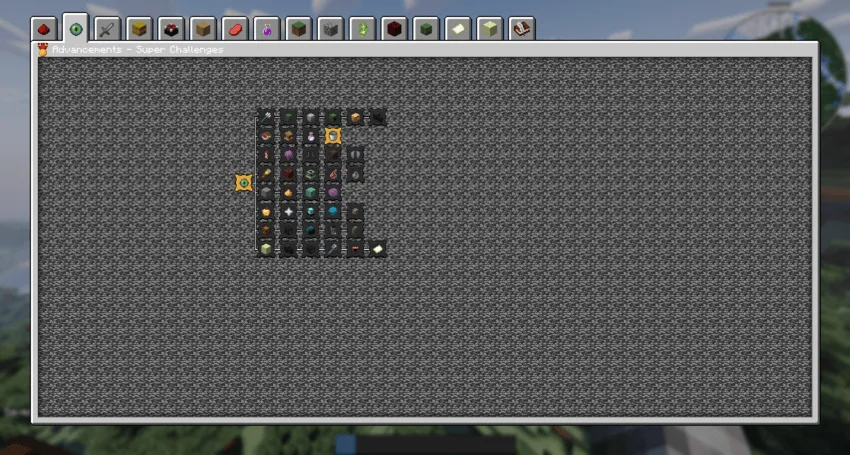Screen dimensions: 850x455
Task: Select the spyglass advancement
Action: click(266, 174)
